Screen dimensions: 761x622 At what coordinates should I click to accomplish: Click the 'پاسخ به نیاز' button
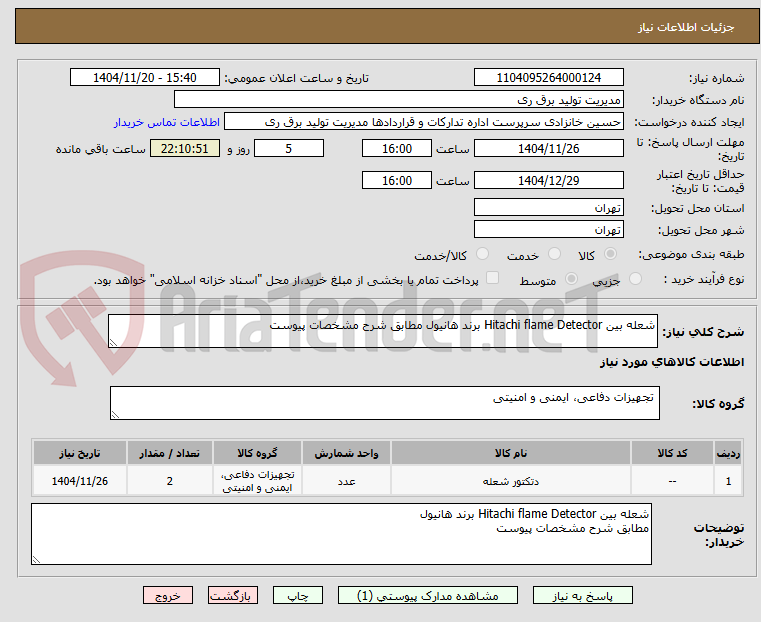click(x=582, y=595)
